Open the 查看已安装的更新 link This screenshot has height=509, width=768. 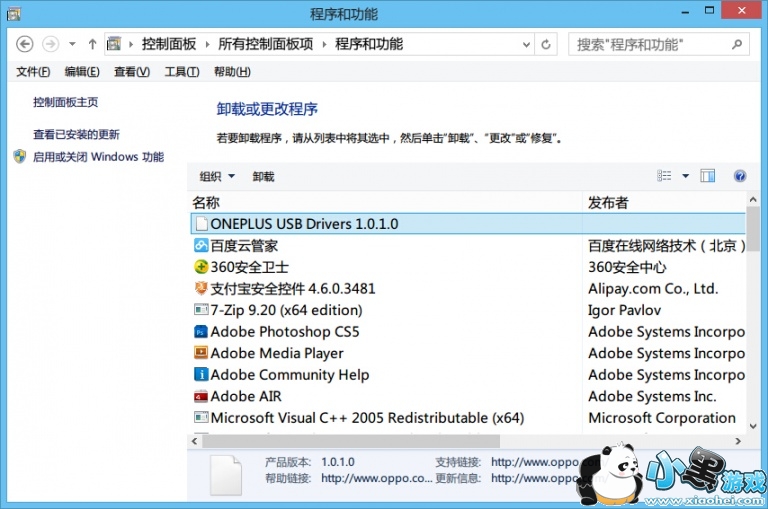tap(76, 134)
